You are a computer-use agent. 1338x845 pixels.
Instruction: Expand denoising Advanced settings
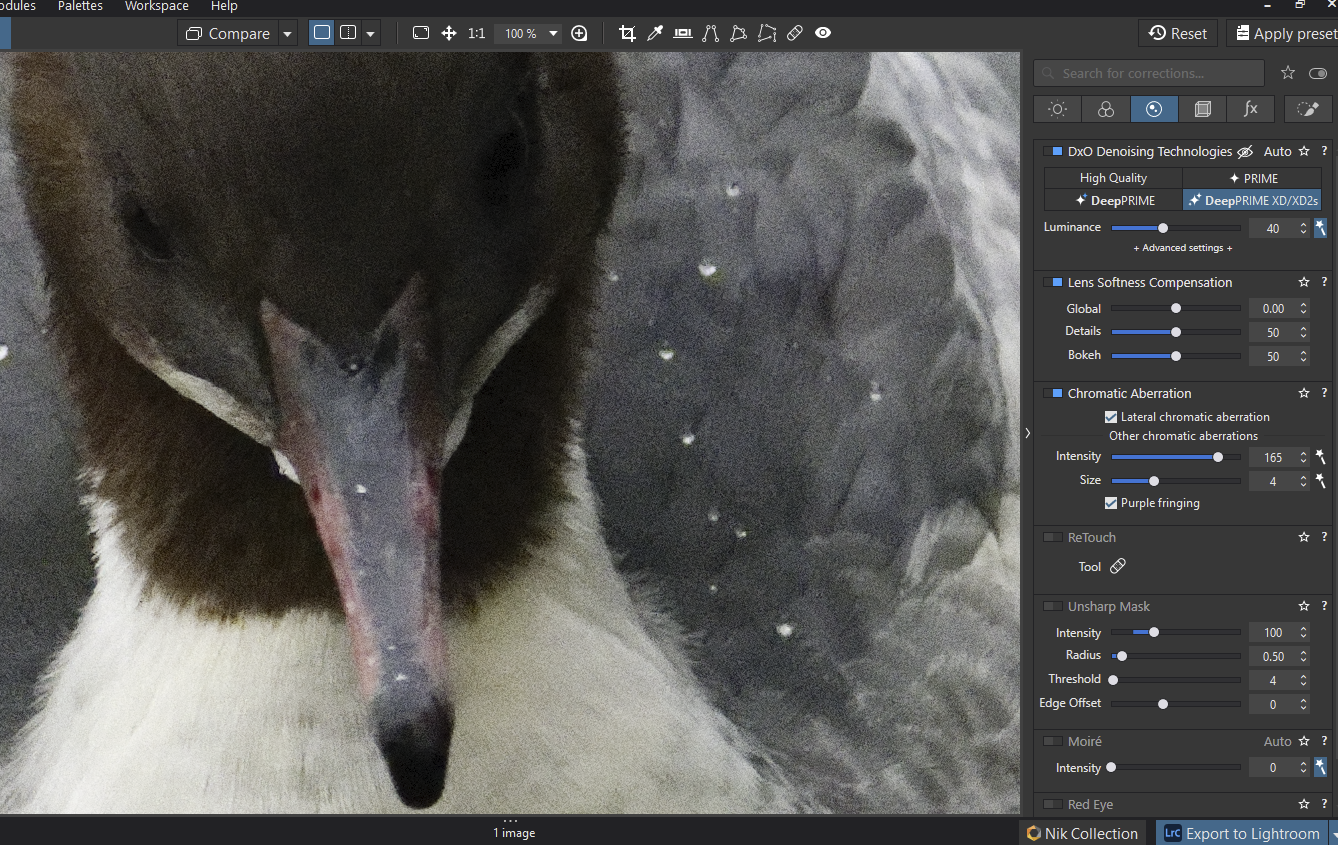tap(1183, 248)
